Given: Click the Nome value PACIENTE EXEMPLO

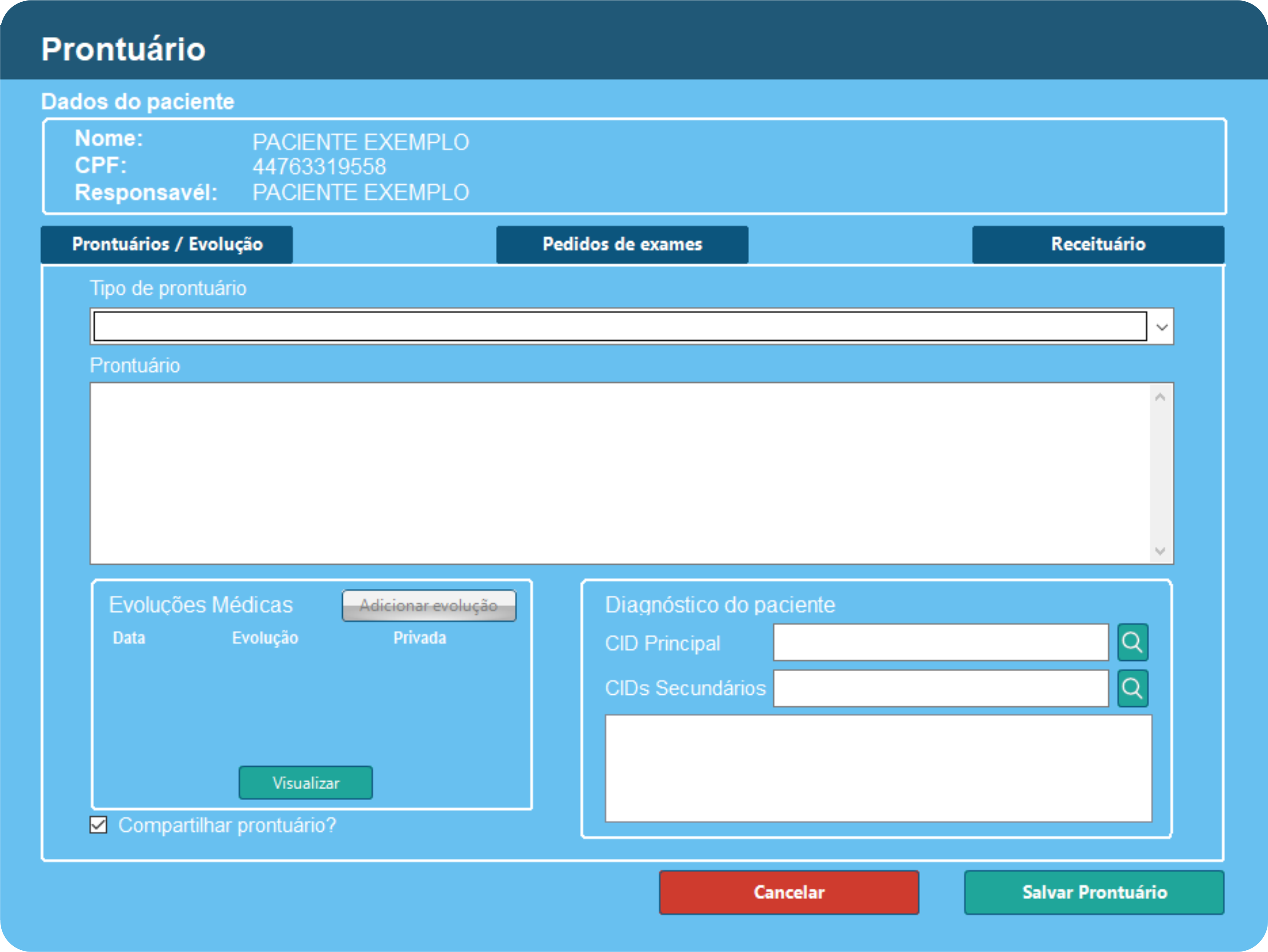Looking at the screenshot, I should pos(360,142).
